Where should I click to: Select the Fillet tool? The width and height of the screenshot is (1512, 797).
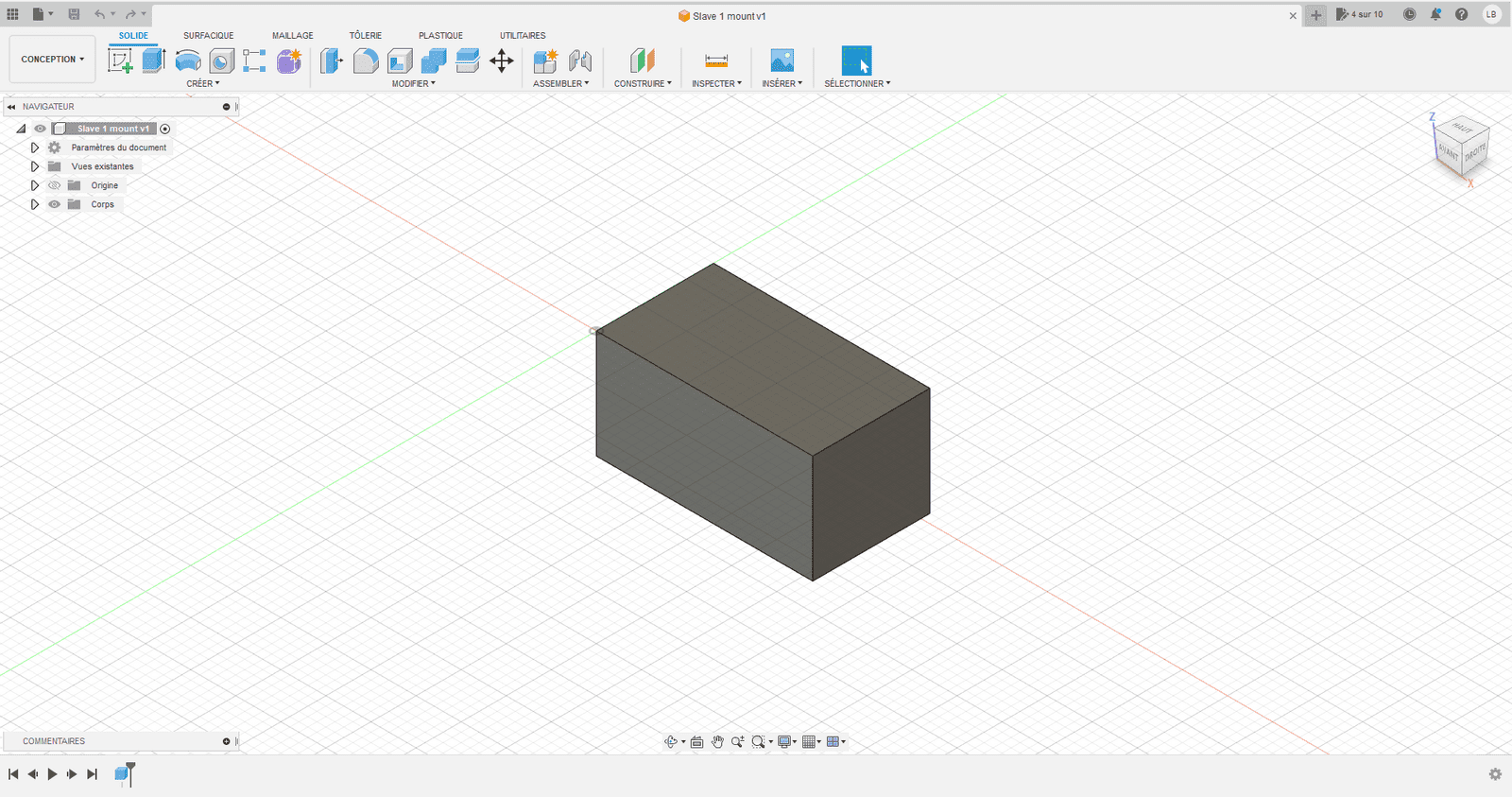tap(366, 61)
